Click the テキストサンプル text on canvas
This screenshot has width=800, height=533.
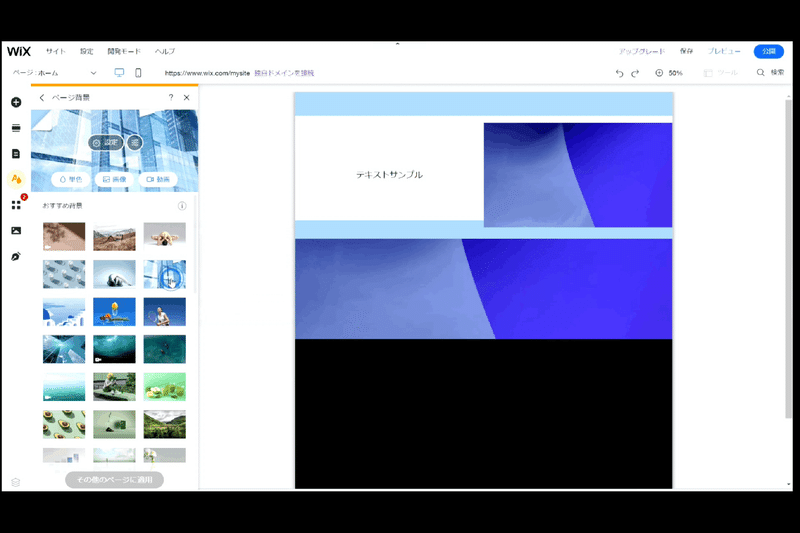(x=389, y=174)
